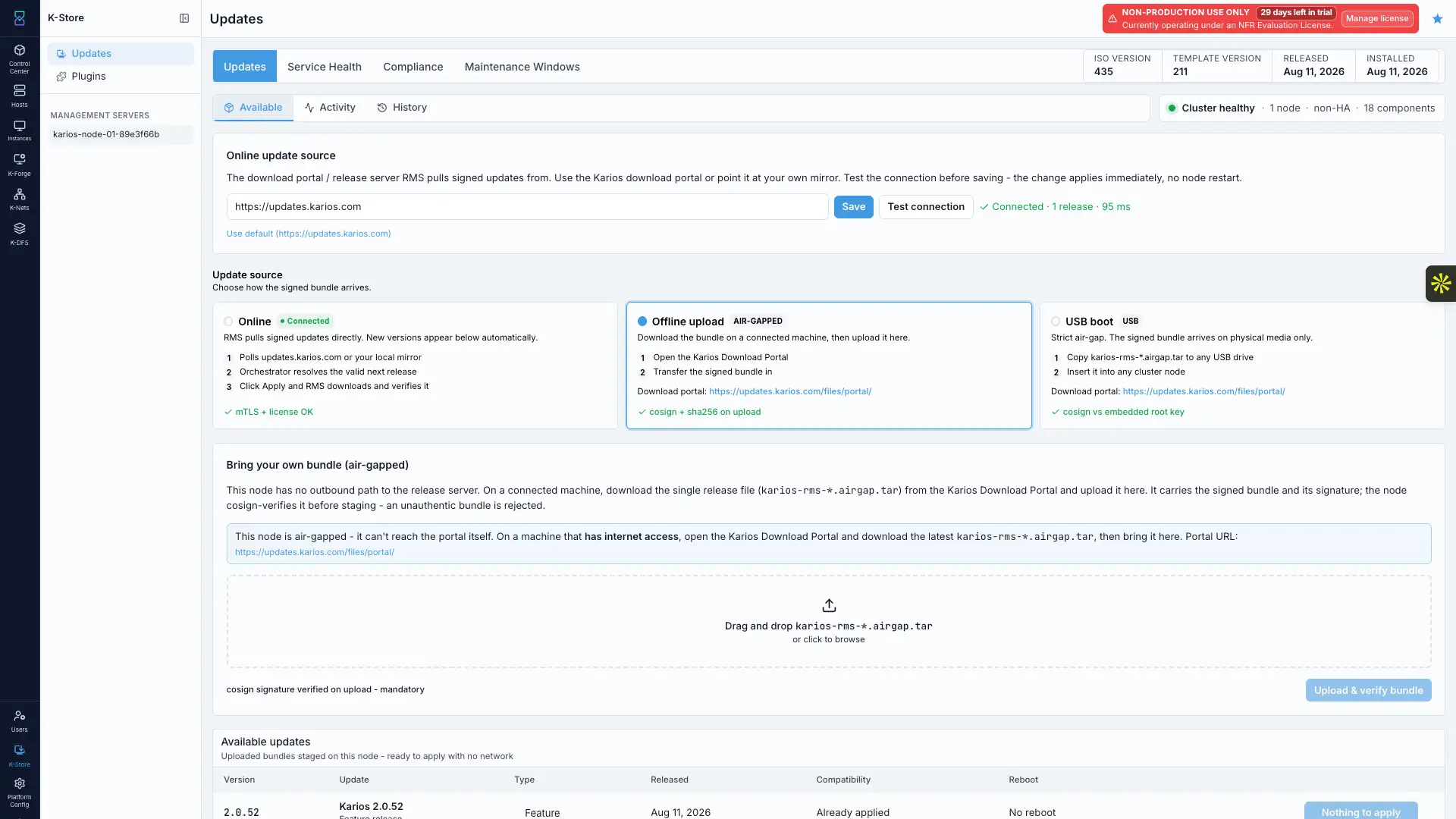Open Updates in the K-Store menu
The height and width of the screenshot is (819, 1456).
[121, 54]
